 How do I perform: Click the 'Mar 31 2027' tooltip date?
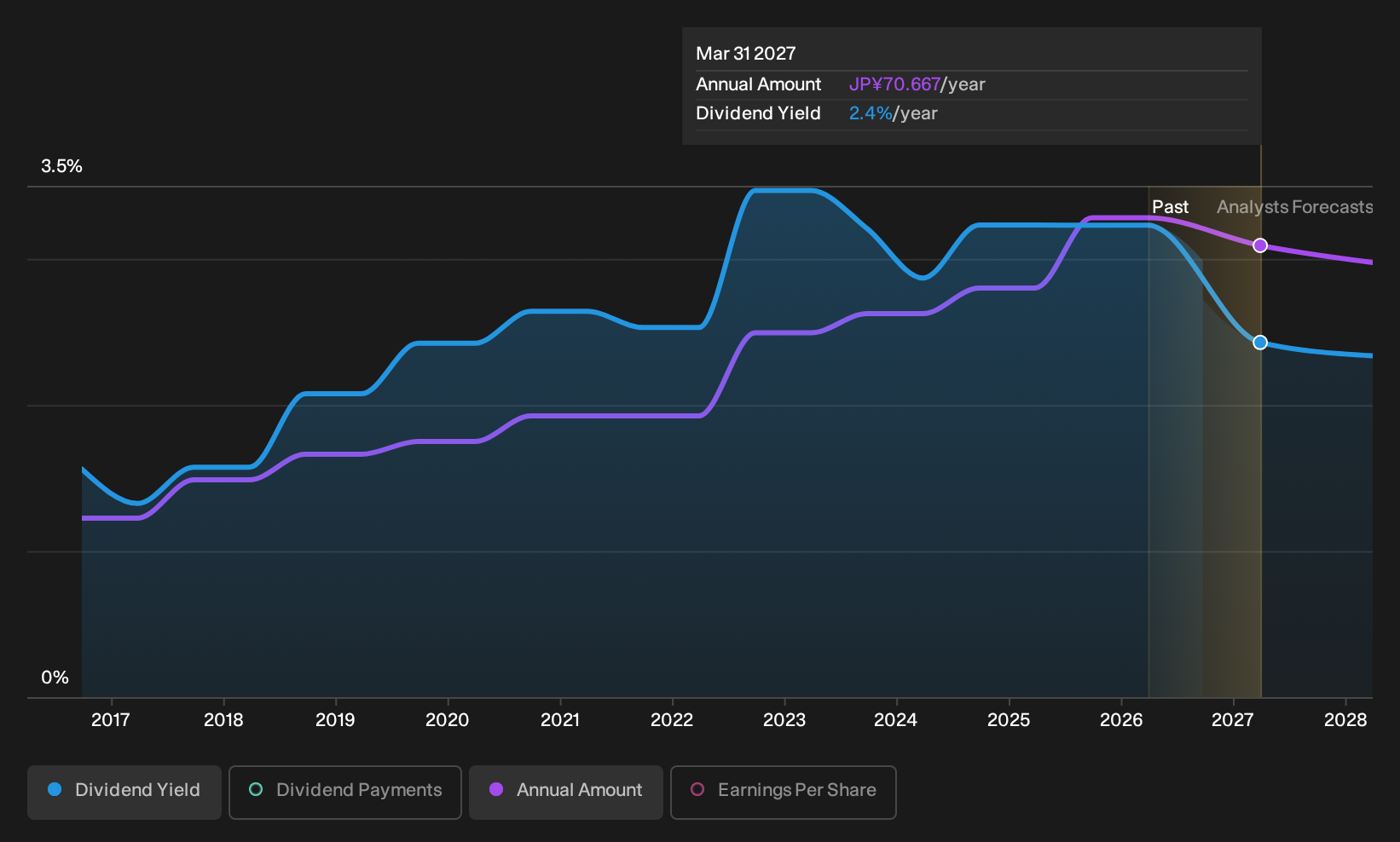point(746,54)
